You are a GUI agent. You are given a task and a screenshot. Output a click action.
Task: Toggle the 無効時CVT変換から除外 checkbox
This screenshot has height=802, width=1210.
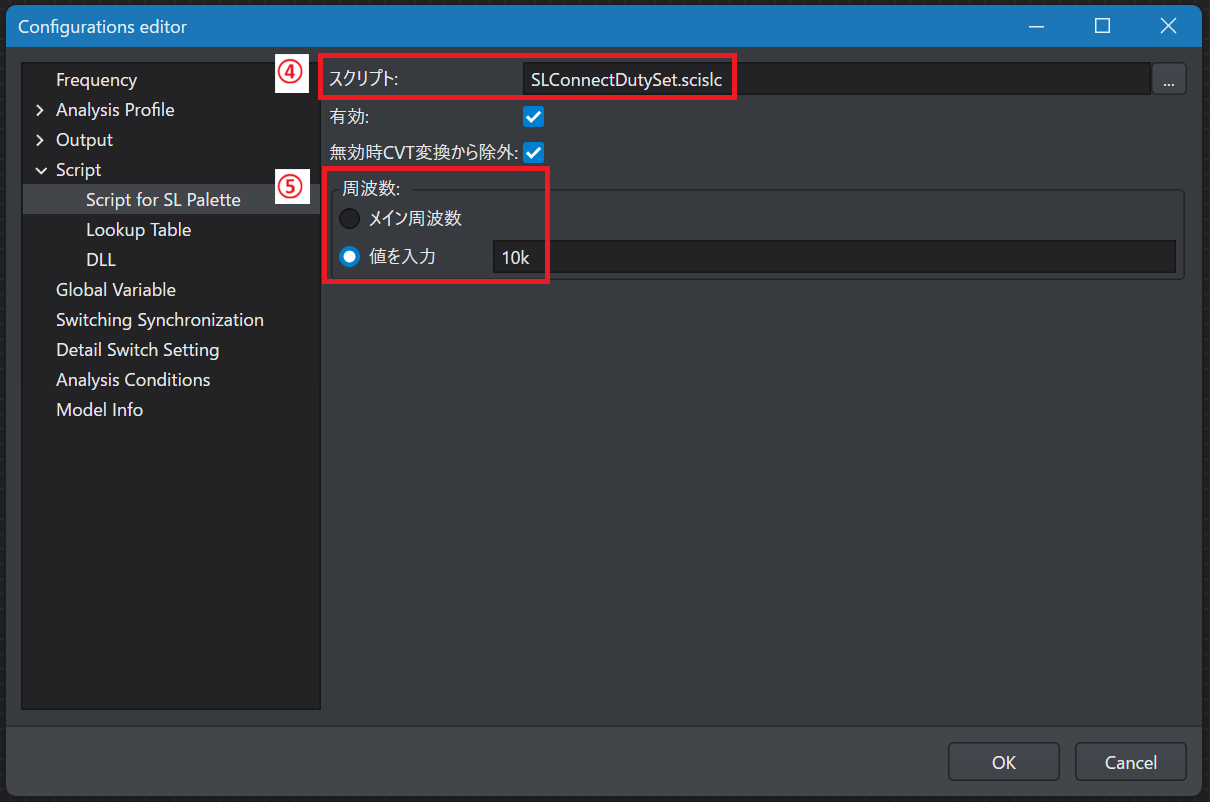[534, 153]
